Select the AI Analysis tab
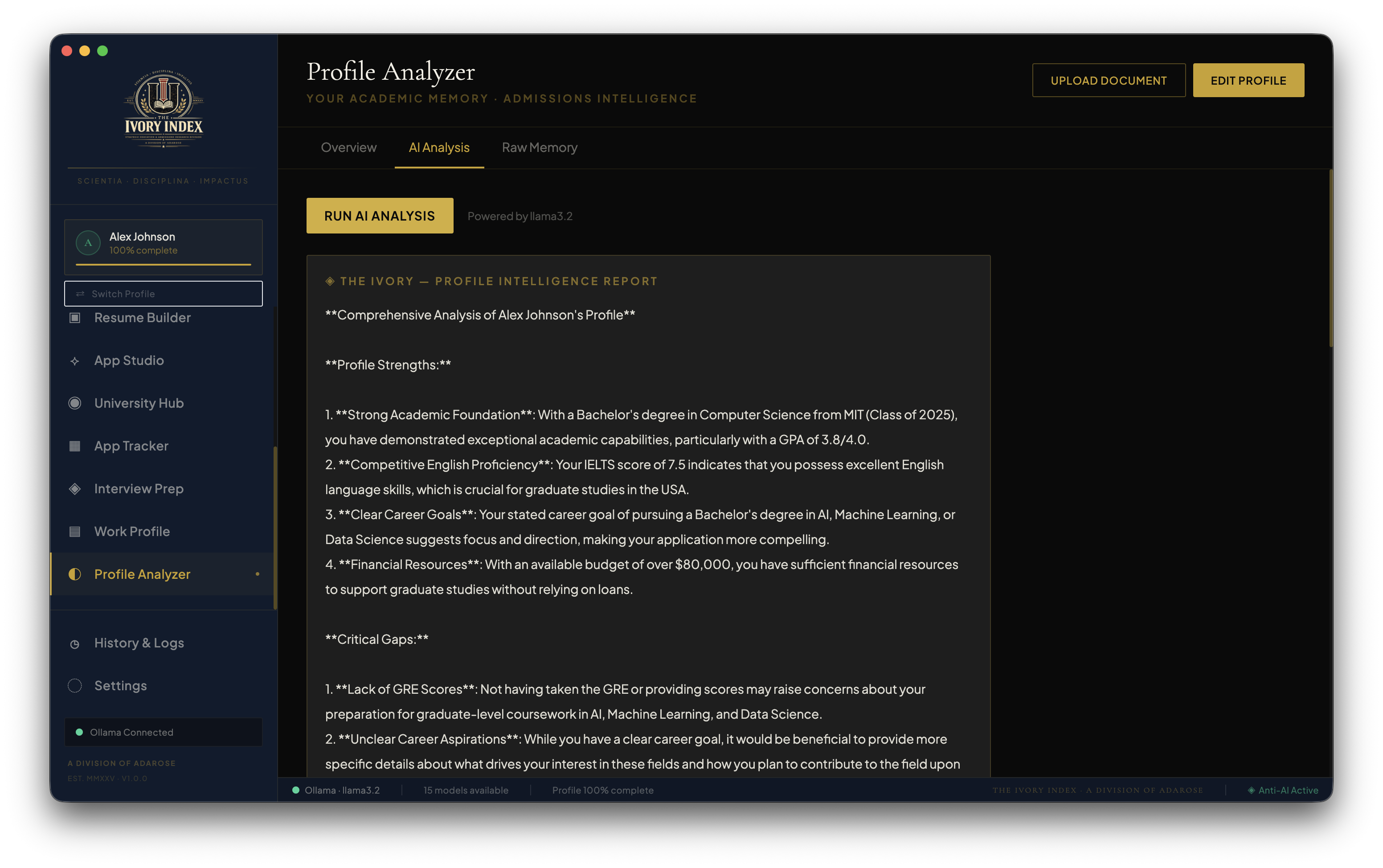This screenshot has height=868, width=1383. tap(439, 147)
